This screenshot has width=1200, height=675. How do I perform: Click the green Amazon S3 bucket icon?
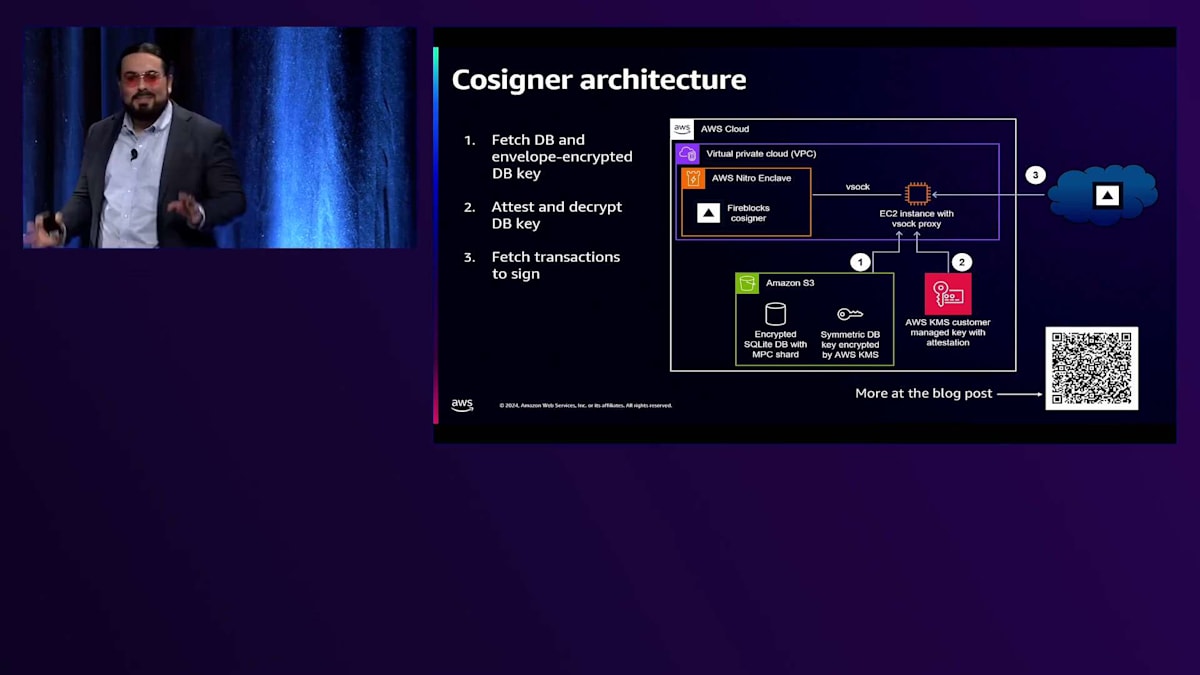point(747,283)
